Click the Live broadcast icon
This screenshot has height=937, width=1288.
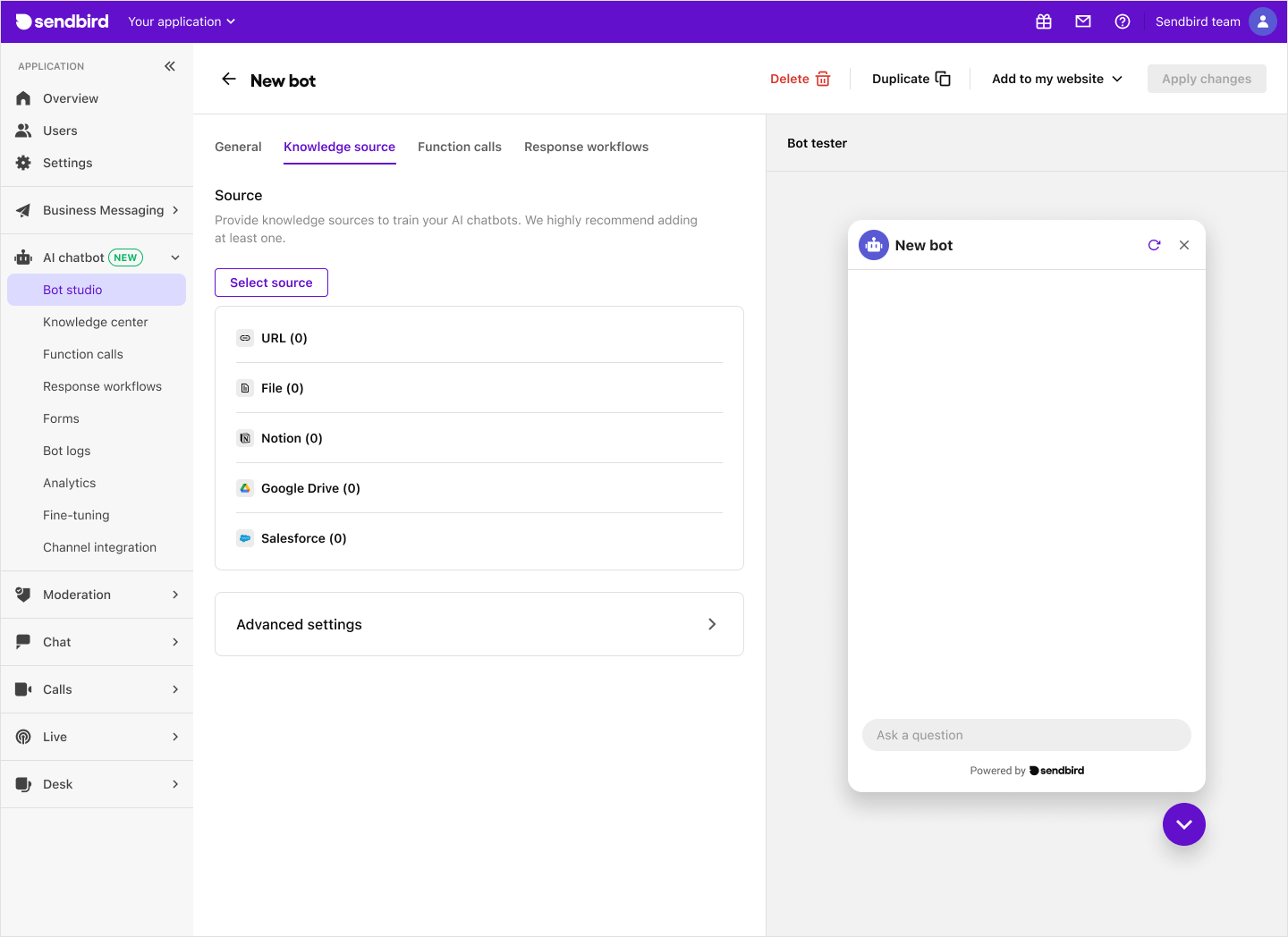coord(23,737)
